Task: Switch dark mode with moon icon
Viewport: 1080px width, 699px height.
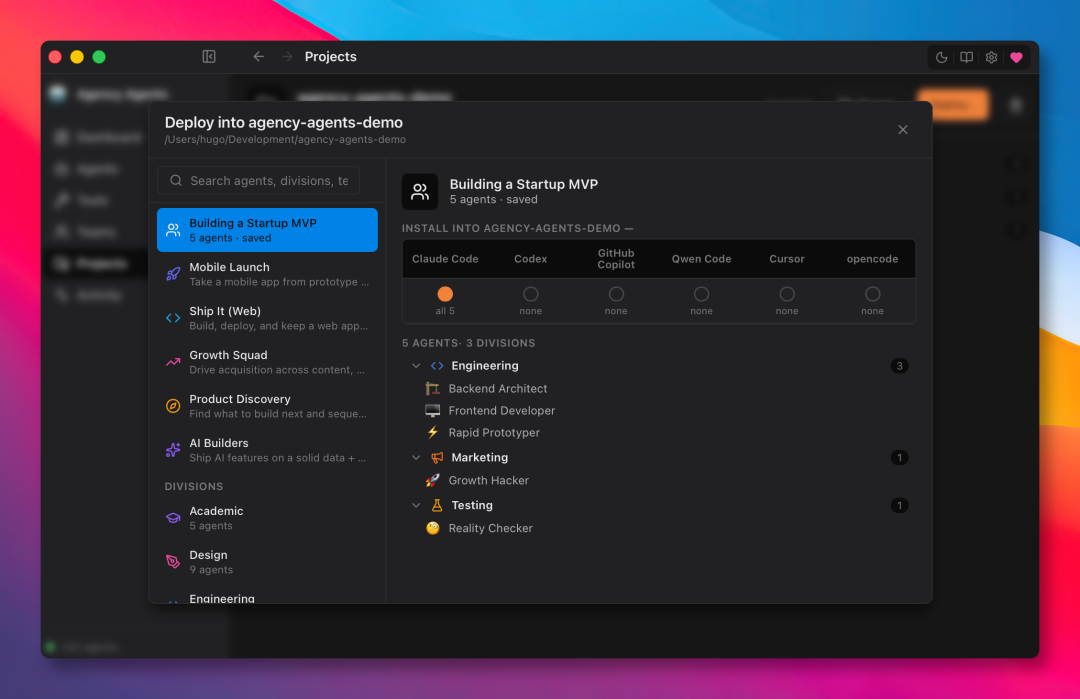Action: (942, 57)
